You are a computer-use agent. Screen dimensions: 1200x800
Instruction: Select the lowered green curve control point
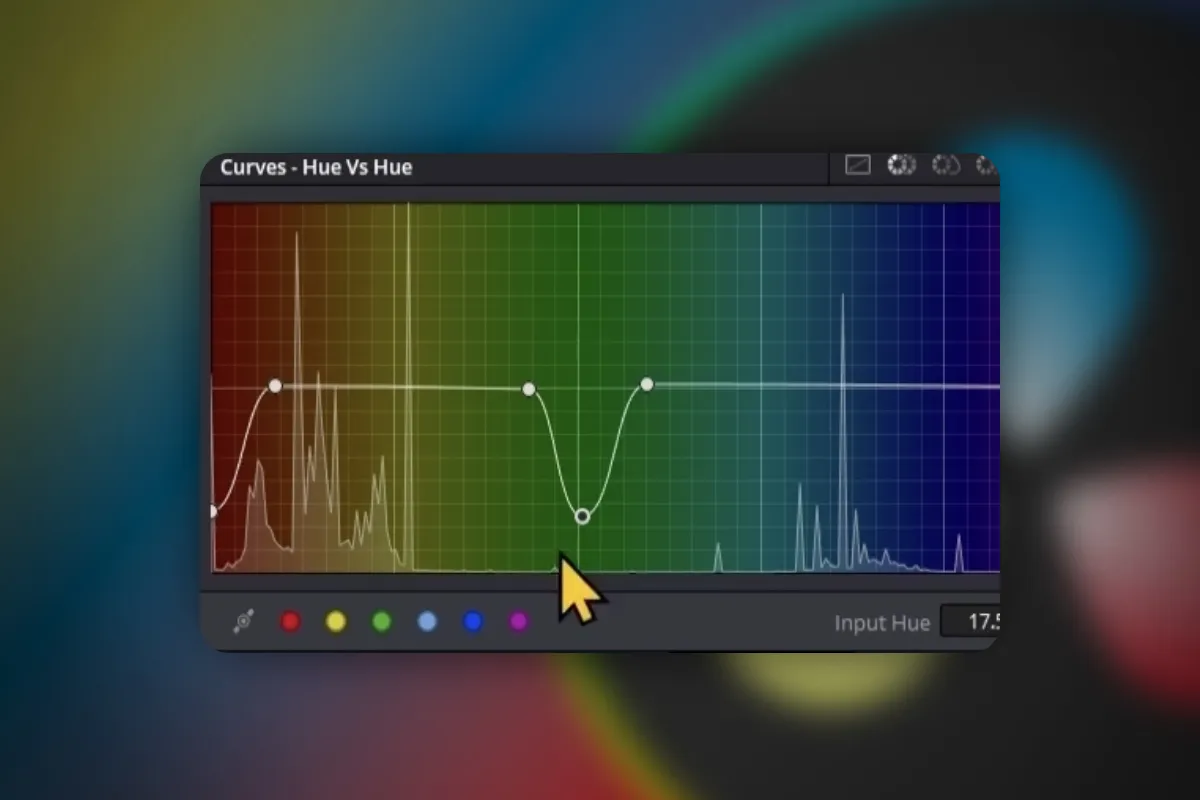coord(582,516)
